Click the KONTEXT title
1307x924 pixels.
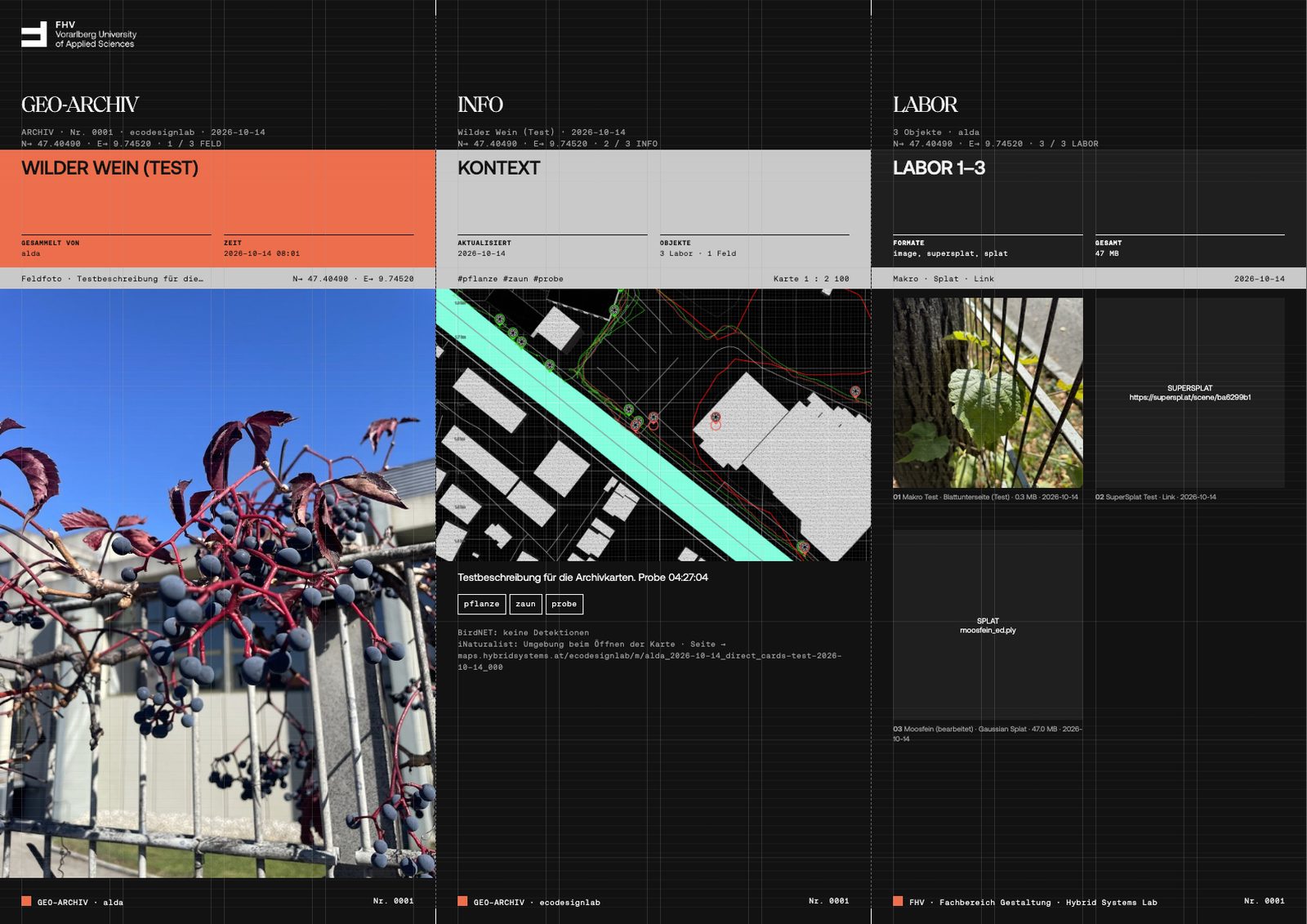(x=498, y=168)
